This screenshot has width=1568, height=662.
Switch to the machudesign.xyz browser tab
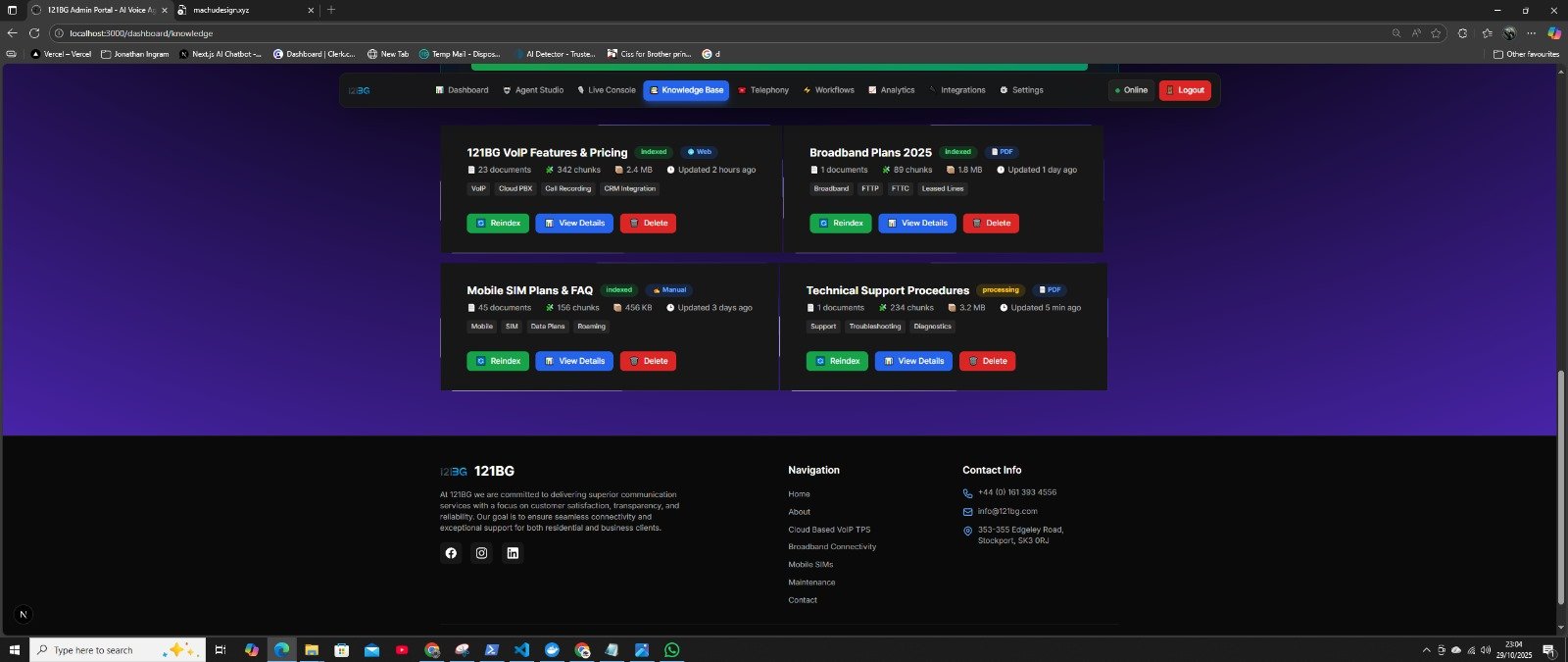tap(245, 10)
